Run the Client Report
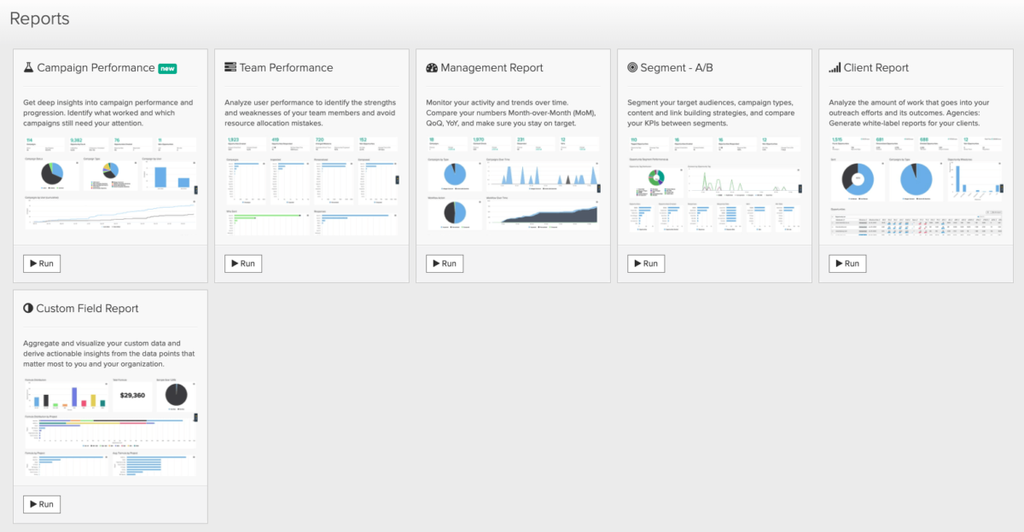1024x532 pixels. [848, 264]
